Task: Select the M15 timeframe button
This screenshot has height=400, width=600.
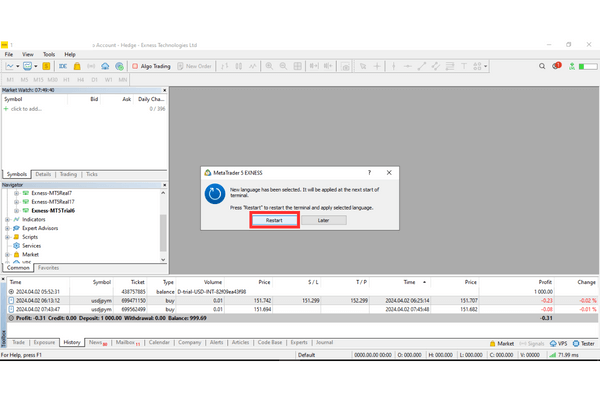Action: click(38, 78)
